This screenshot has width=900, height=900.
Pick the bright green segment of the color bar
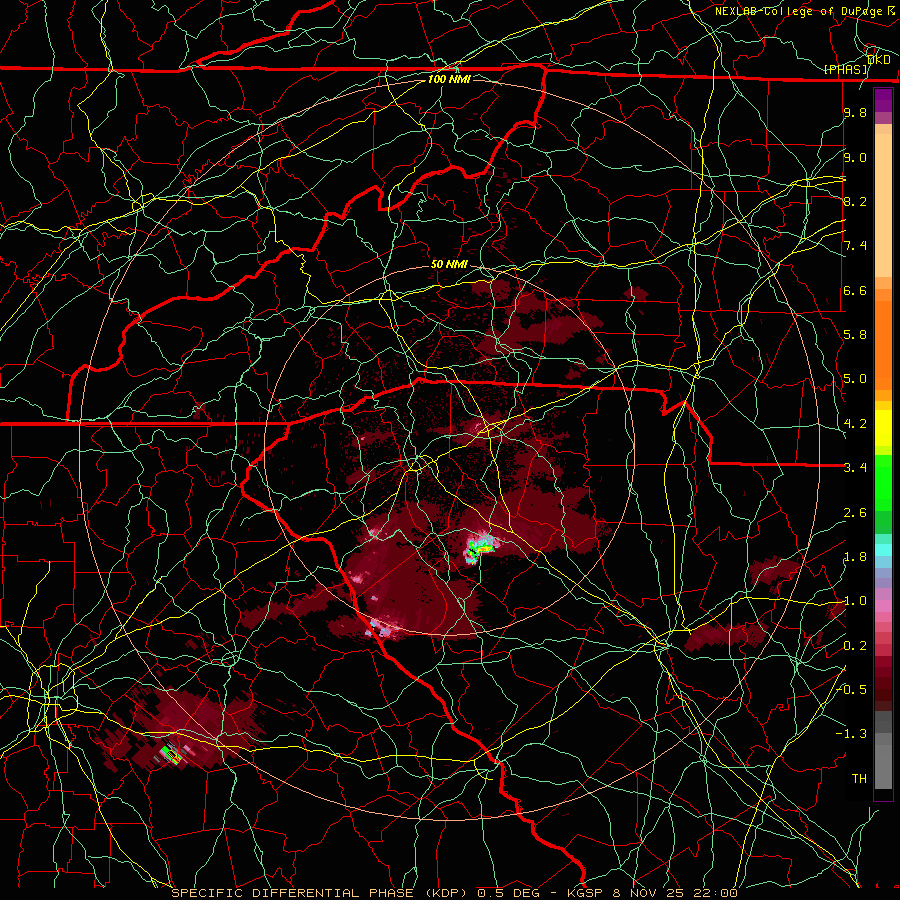(883, 482)
